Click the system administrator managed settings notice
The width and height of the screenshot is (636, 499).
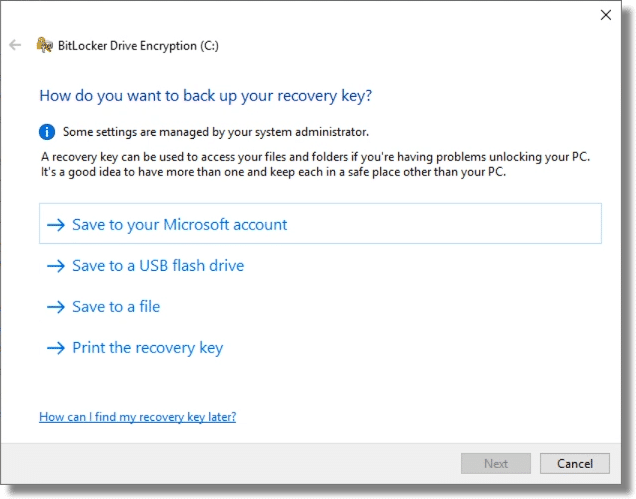tap(216, 132)
